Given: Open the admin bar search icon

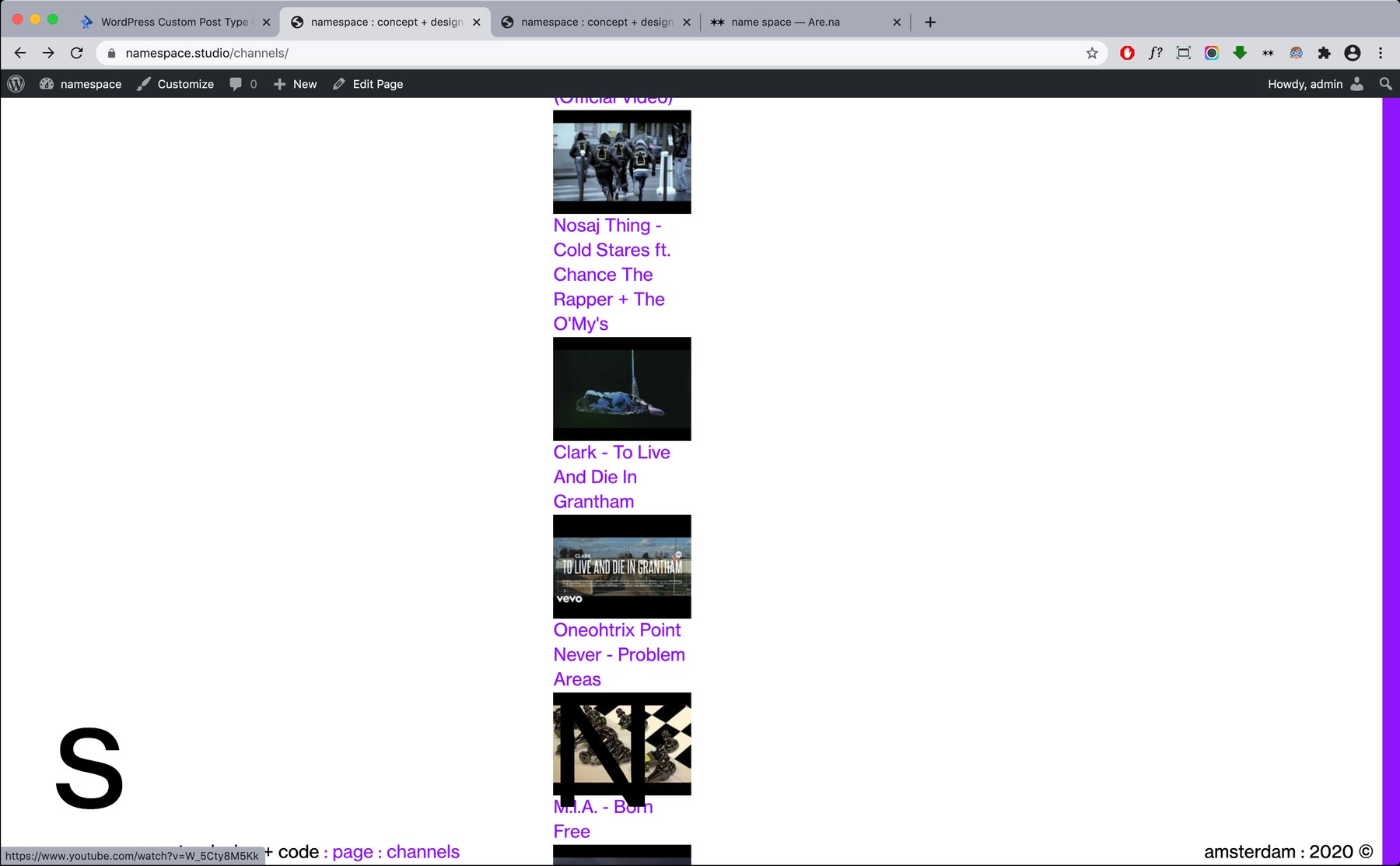Looking at the screenshot, I should [x=1385, y=84].
